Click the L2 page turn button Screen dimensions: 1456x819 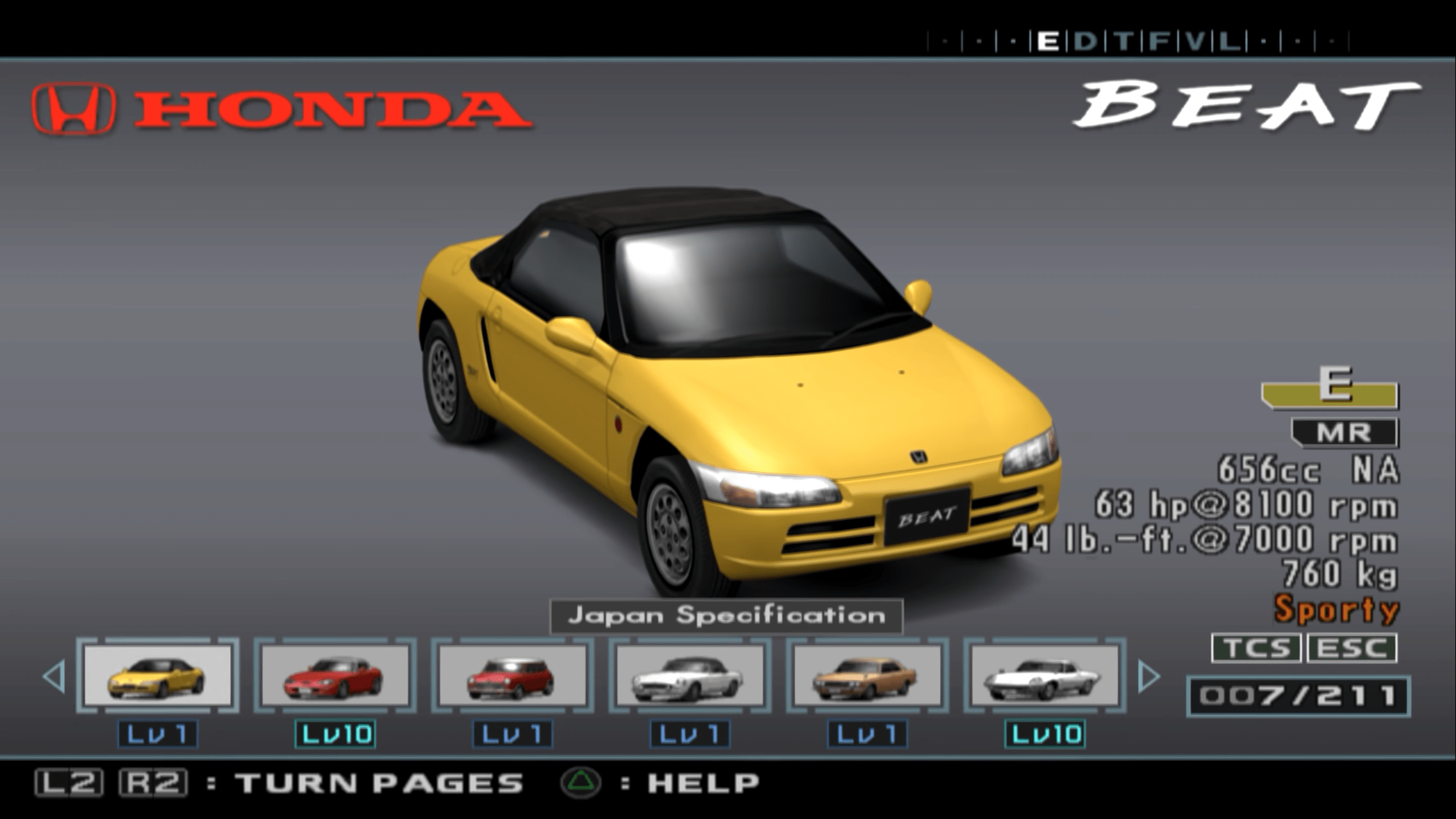69,783
